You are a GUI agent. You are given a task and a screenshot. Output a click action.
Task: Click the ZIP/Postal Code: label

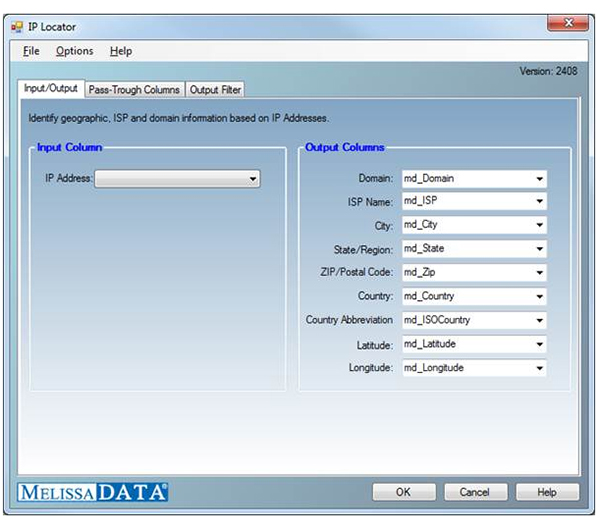pos(357,272)
